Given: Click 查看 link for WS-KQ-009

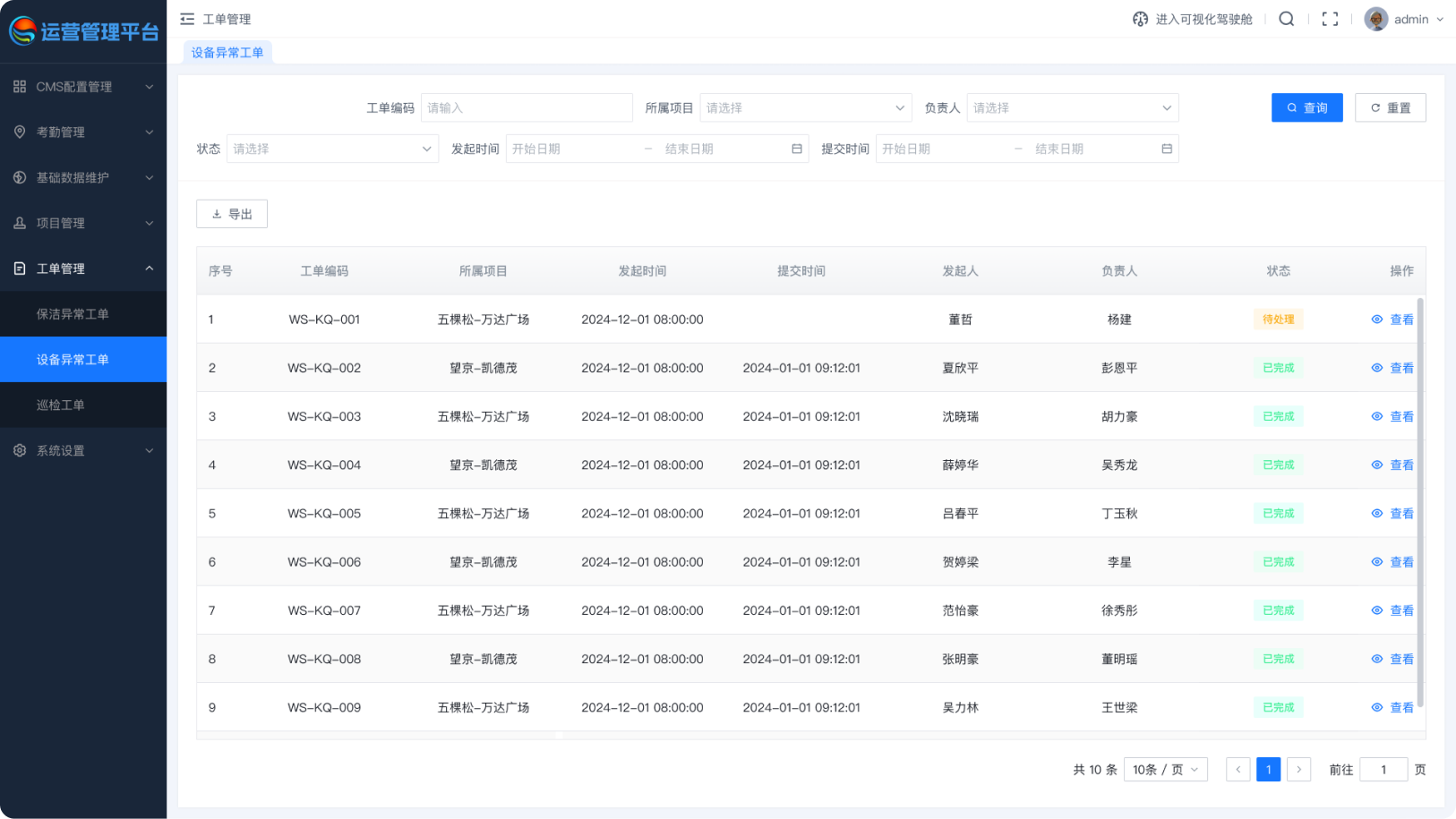Looking at the screenshot, I should 1402,707.
